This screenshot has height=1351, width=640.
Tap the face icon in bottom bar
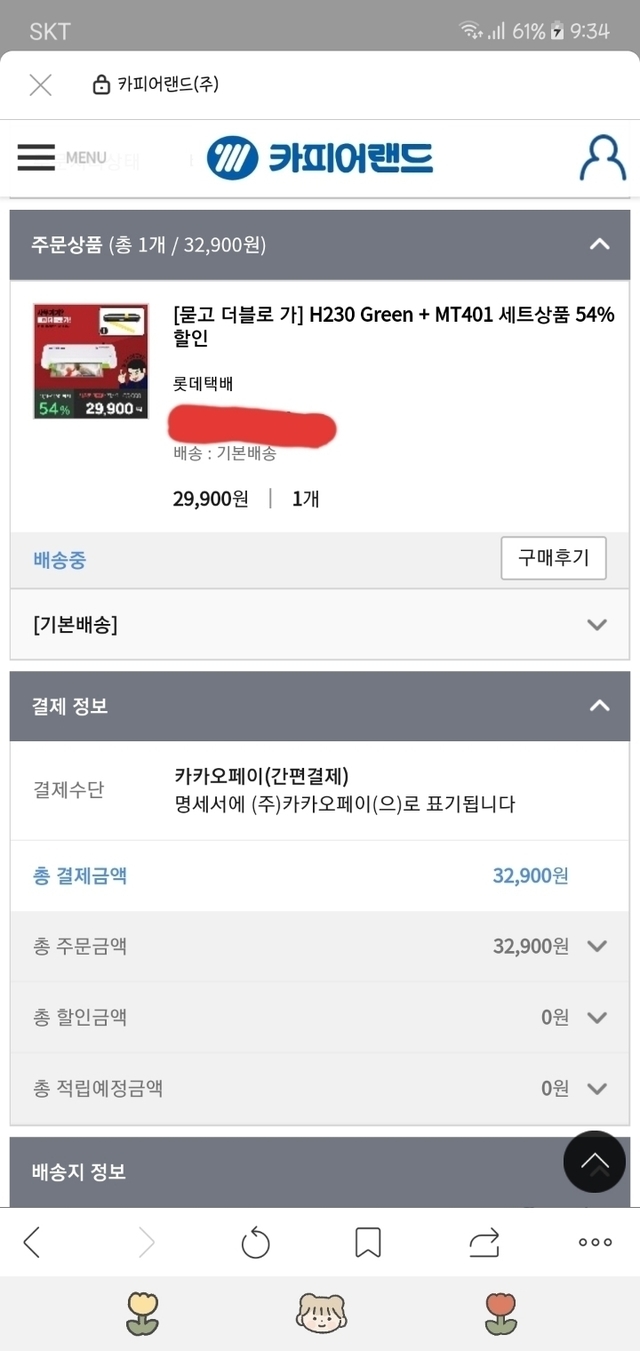point(320,1313)
